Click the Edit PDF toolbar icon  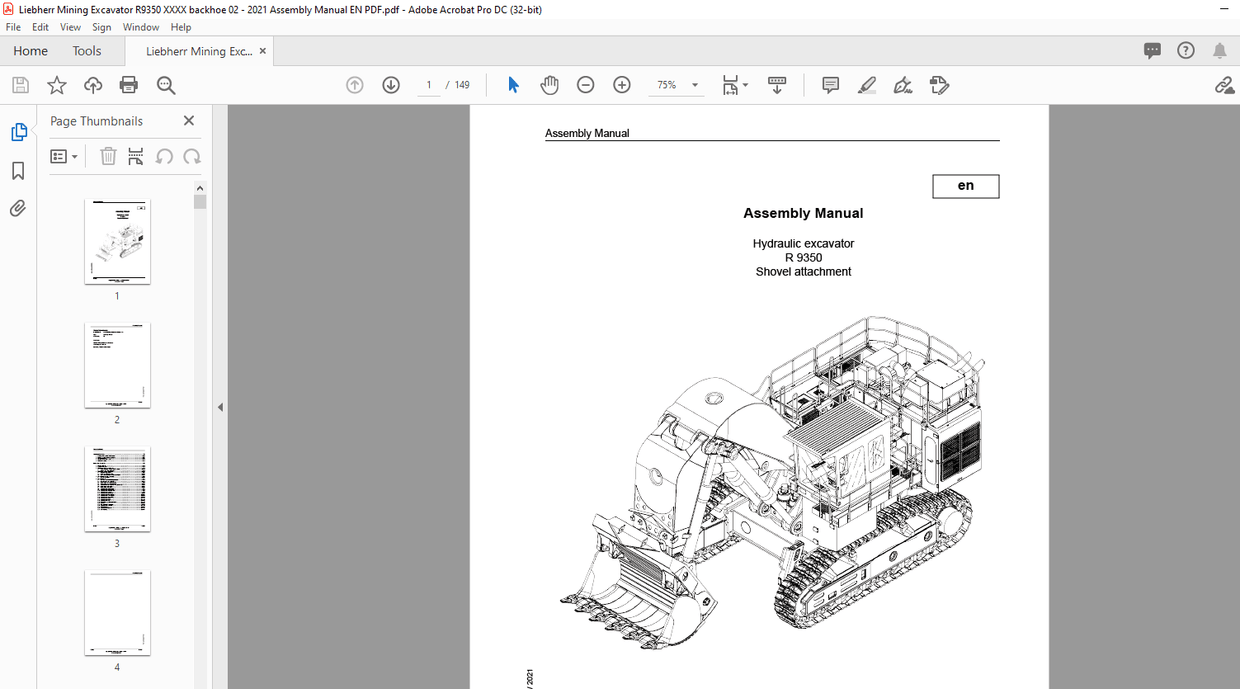click(939, 85)
